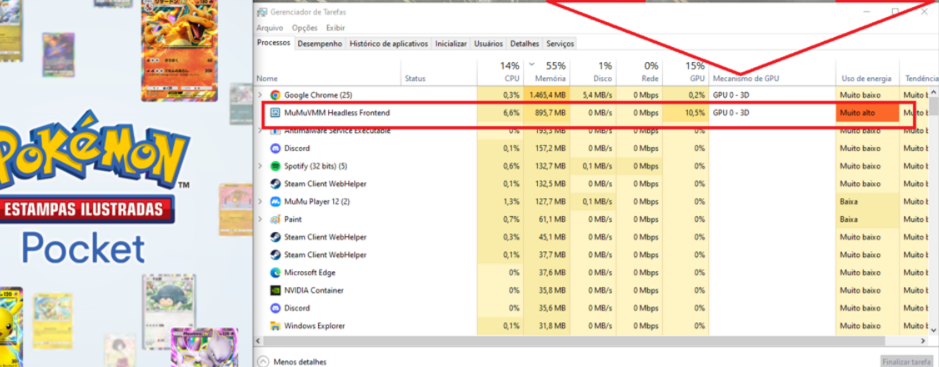Select the Microsoft Edge process icon
Viewport: 939px width, 367px height.
(275, 272)
